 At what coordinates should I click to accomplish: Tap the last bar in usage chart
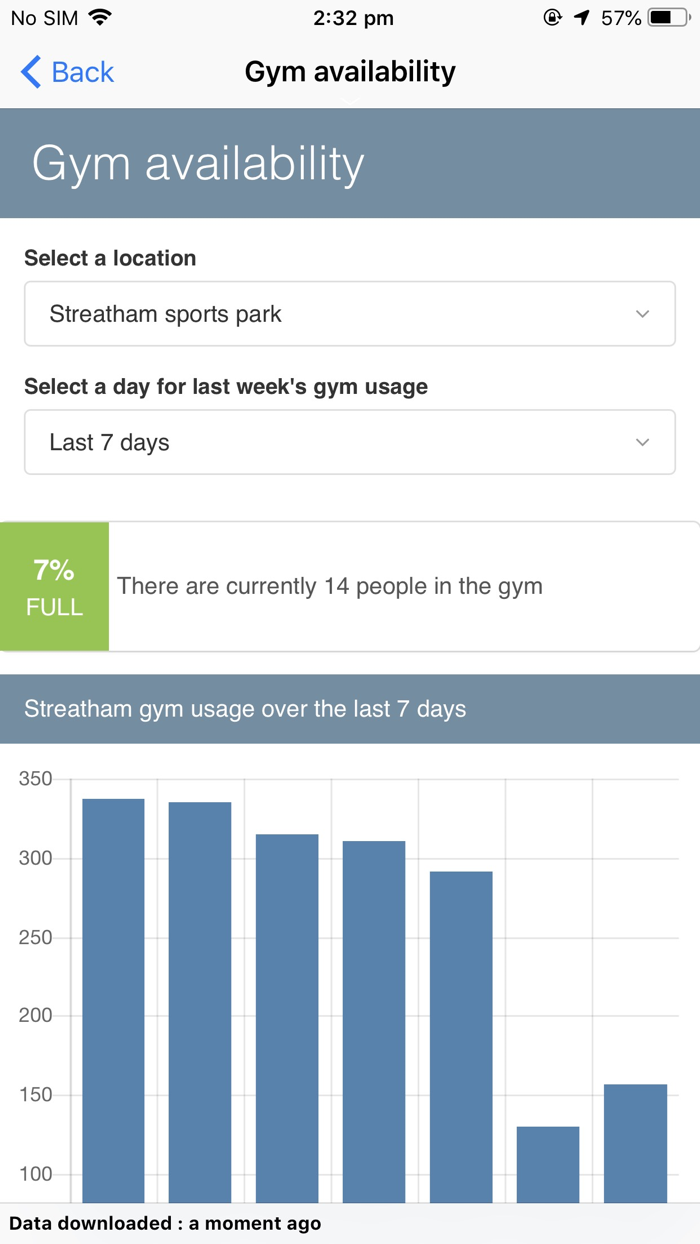[635, 1143]
